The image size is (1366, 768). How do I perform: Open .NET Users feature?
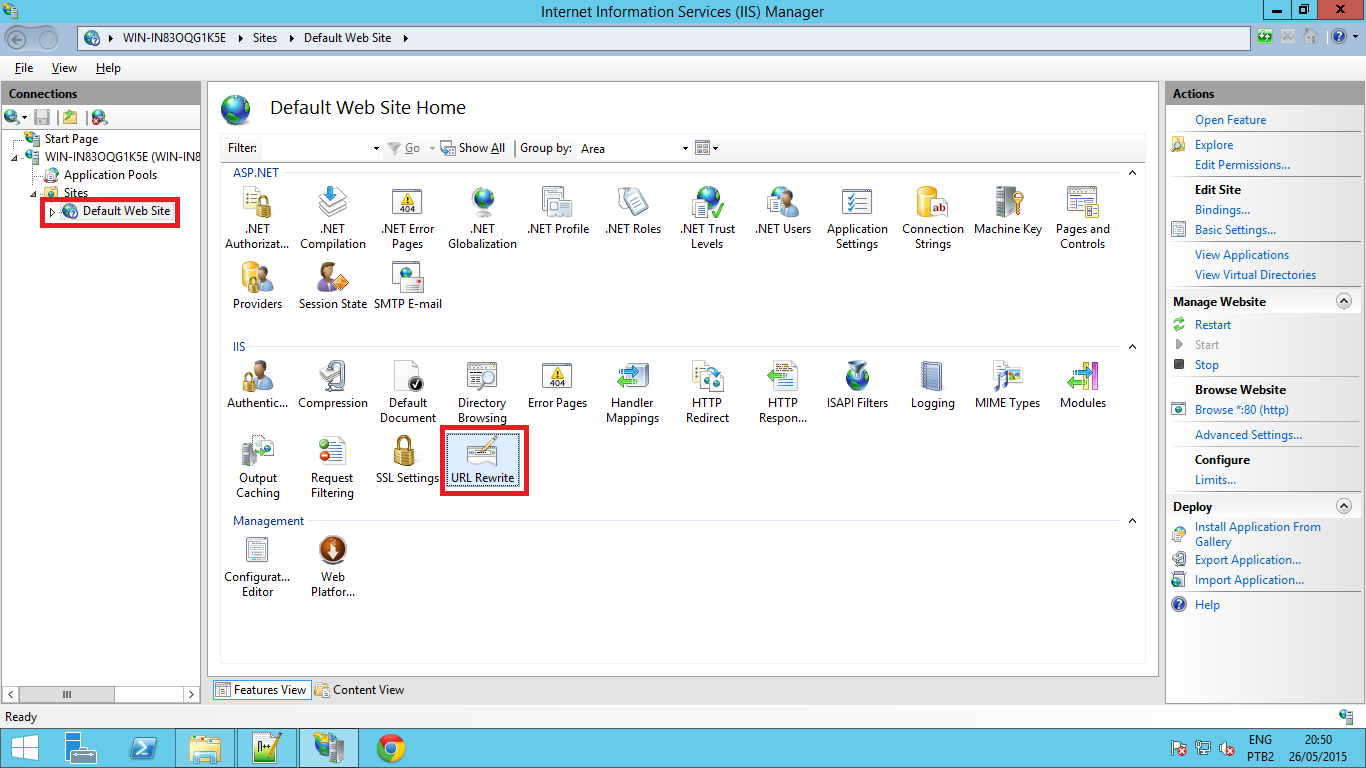pos(782,210)
